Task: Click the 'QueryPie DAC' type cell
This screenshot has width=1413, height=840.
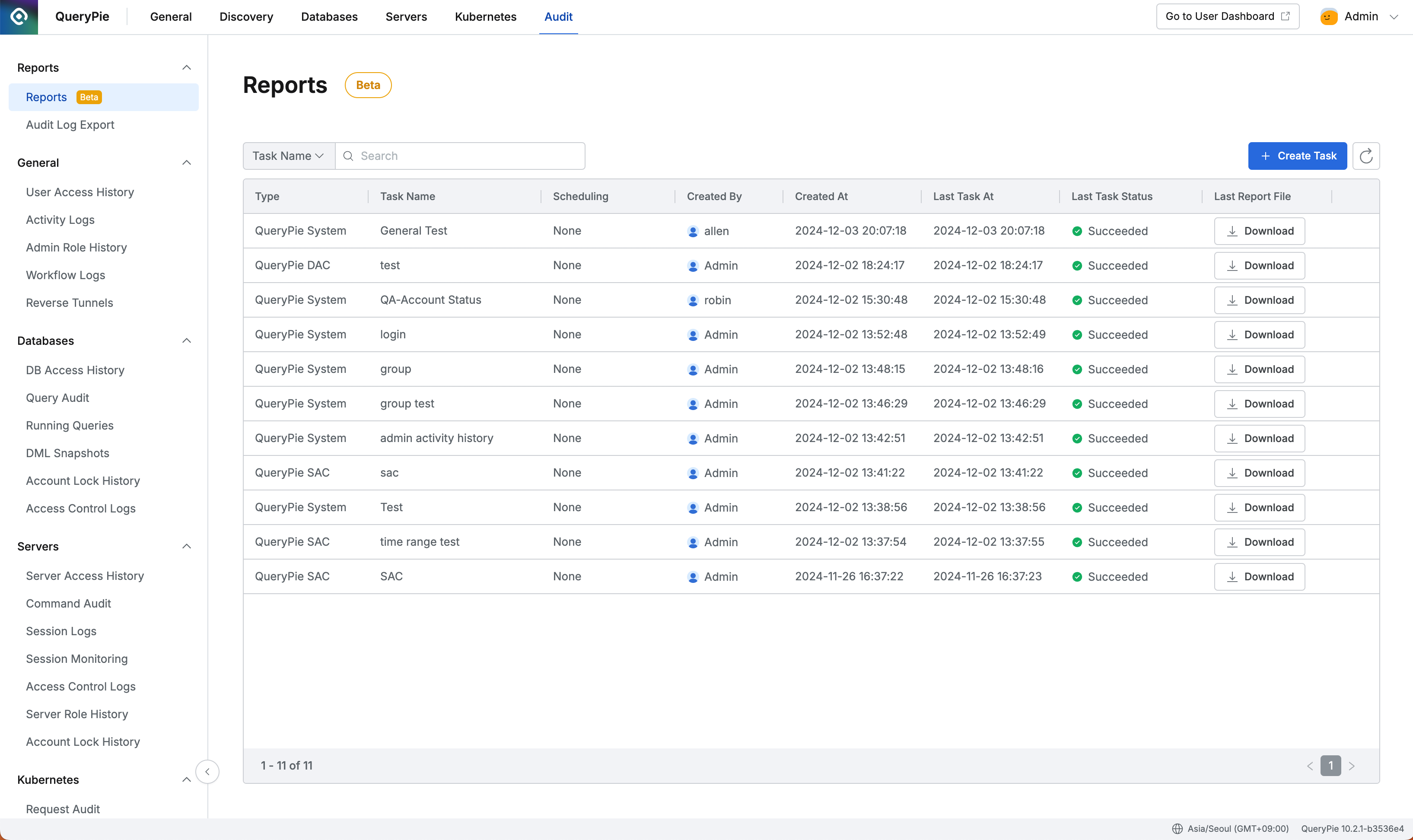Action: tap(292, 265)
